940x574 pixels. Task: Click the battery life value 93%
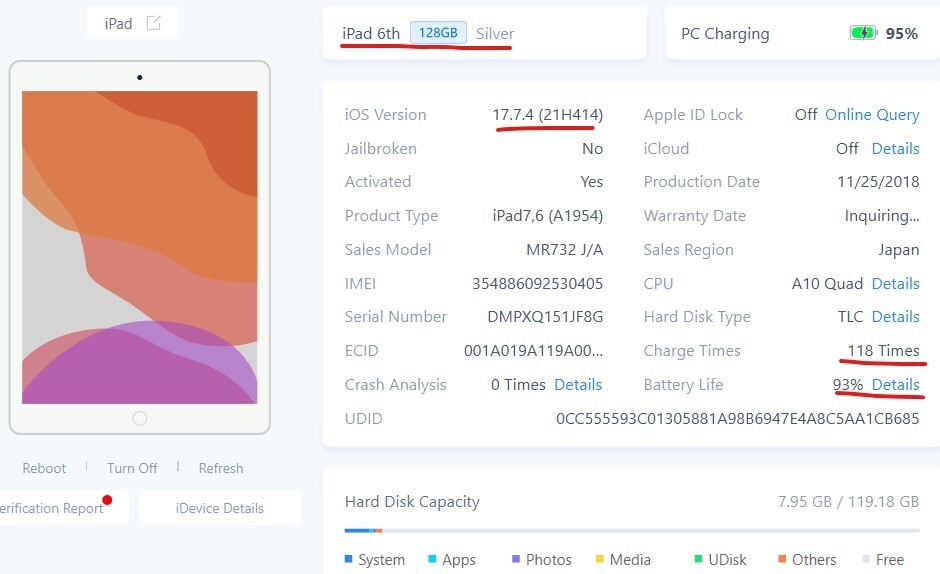848,384
